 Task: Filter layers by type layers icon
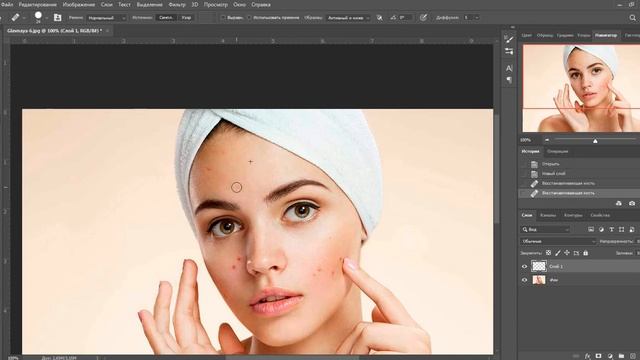611,230
